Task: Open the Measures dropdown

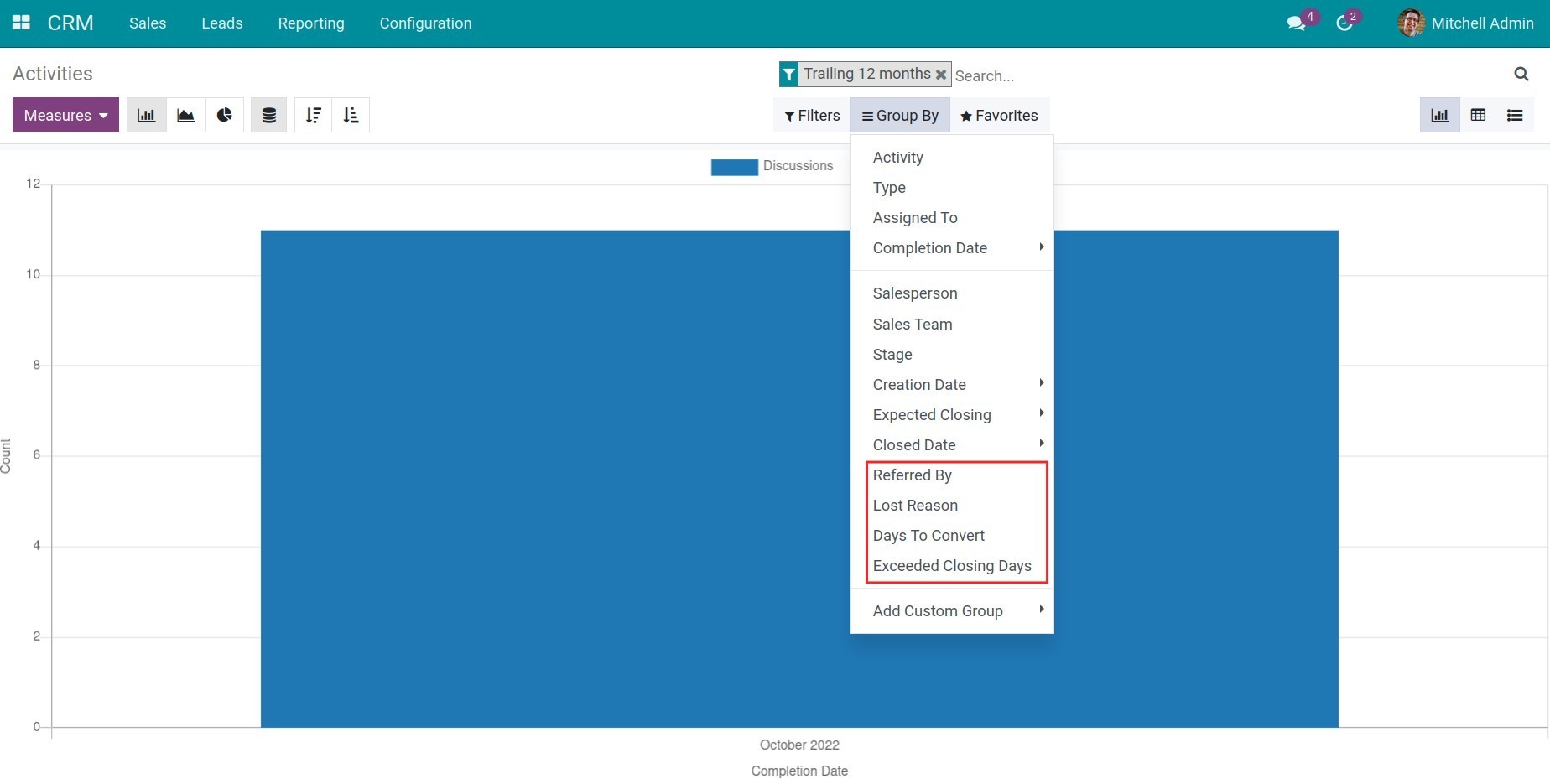Action: tap(65, 115)
